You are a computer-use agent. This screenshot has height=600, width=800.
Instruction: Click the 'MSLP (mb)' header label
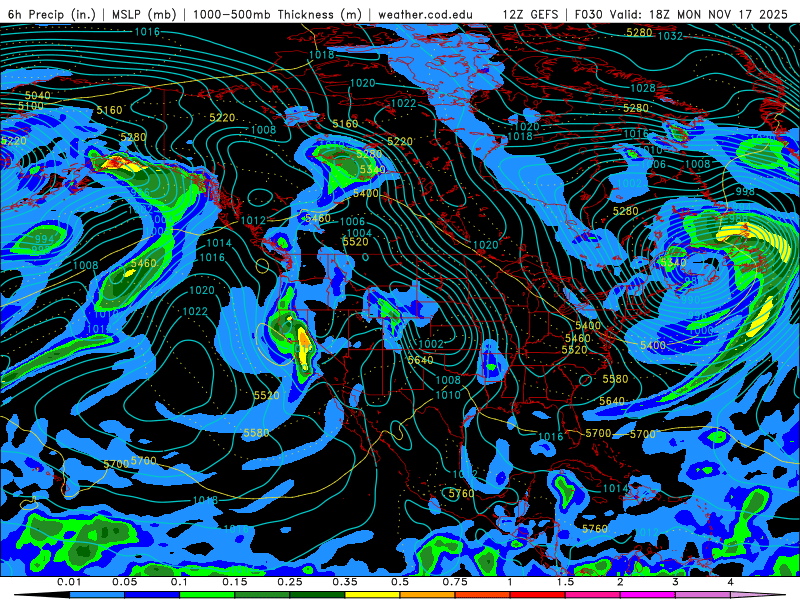tap(144, 14)
